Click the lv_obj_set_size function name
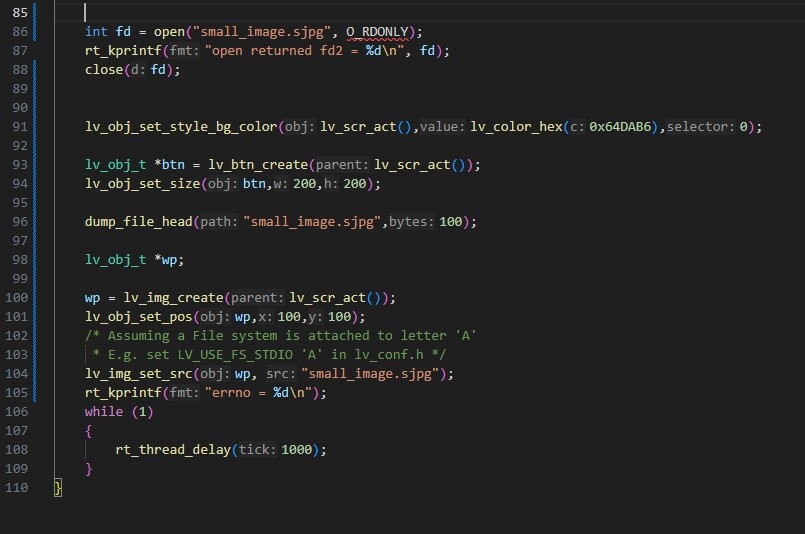Viewport: 805px width, 534px height. [142, 184]
